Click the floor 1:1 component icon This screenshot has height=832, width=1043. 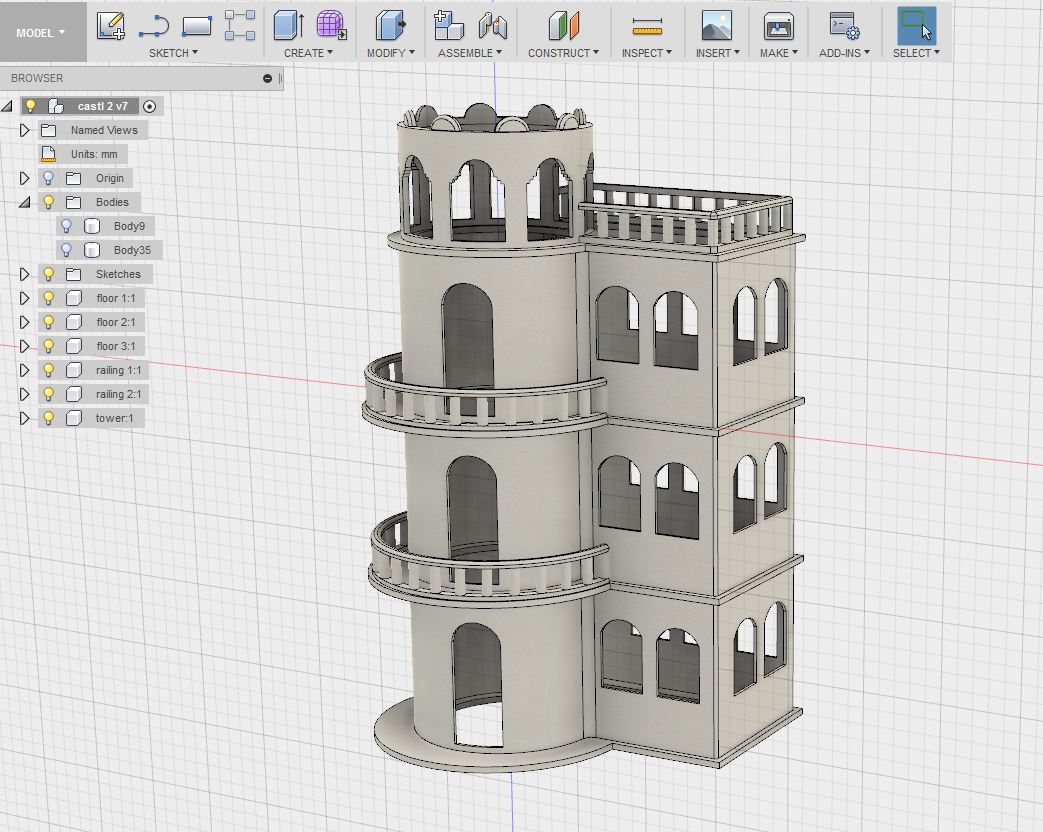(x=74, y=298)
